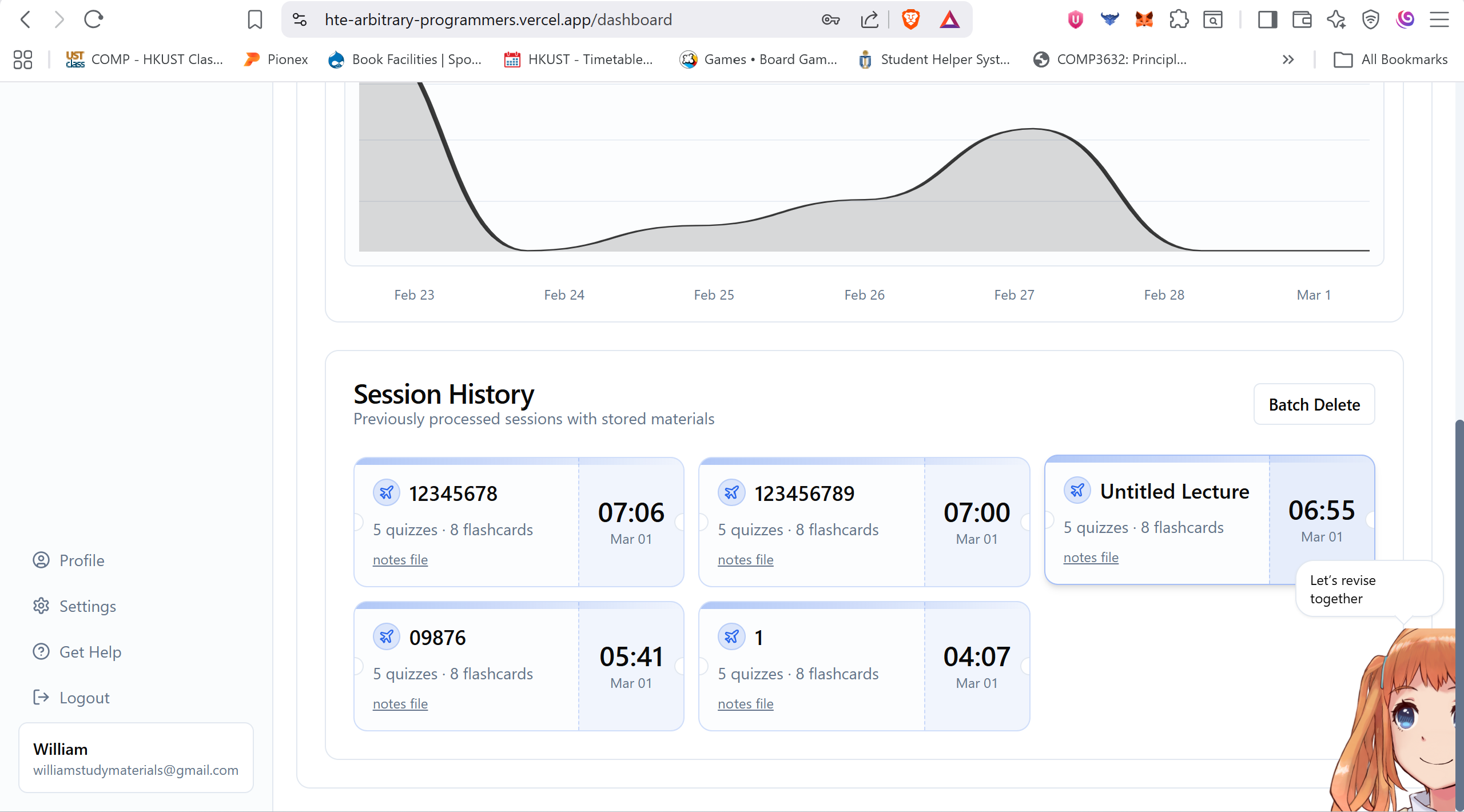
Task: Open the Brave VPN shield icon
Action: tap(1371, 20)
